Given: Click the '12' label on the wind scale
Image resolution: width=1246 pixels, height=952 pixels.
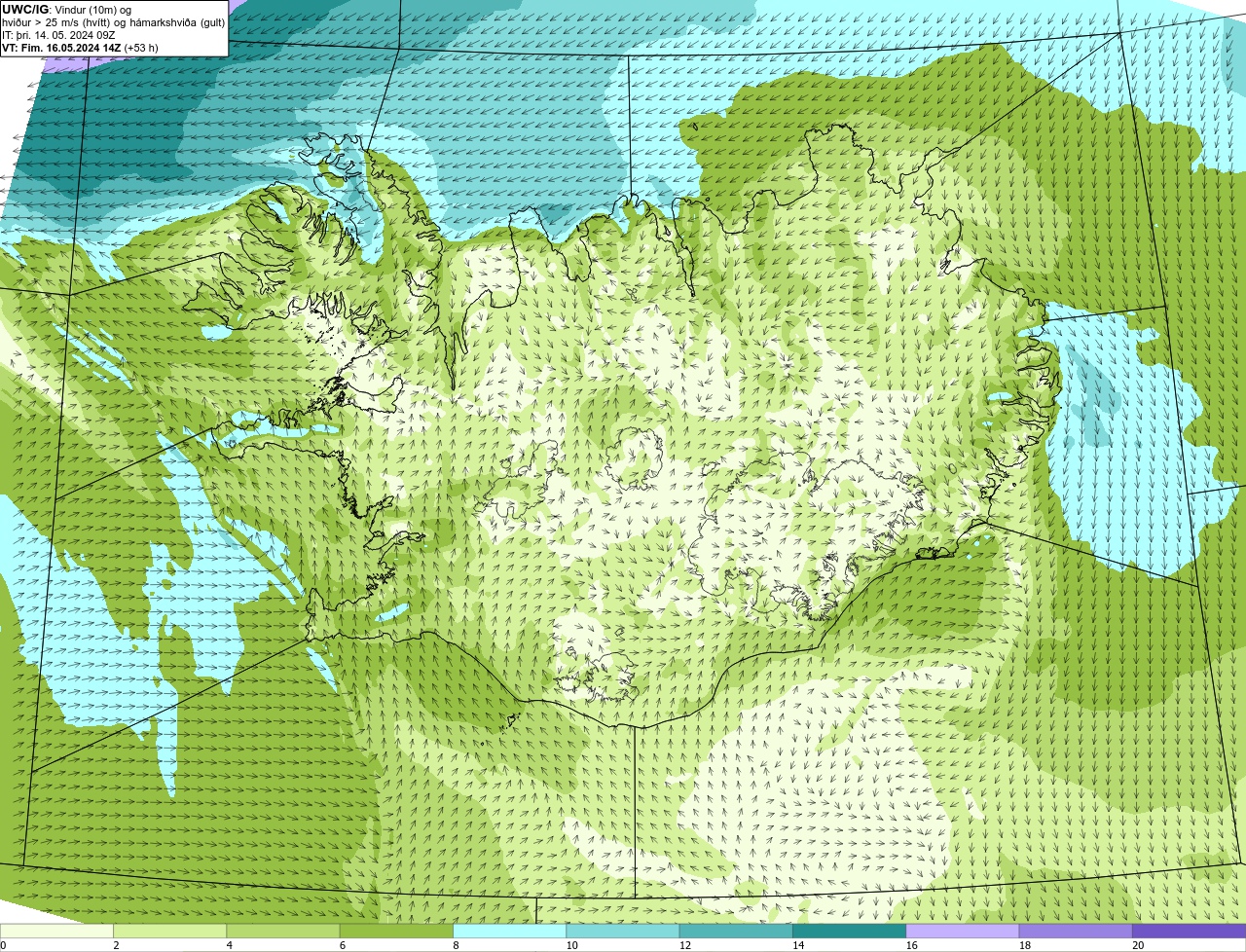Looking at the screenshot, I should coord(684,945).
